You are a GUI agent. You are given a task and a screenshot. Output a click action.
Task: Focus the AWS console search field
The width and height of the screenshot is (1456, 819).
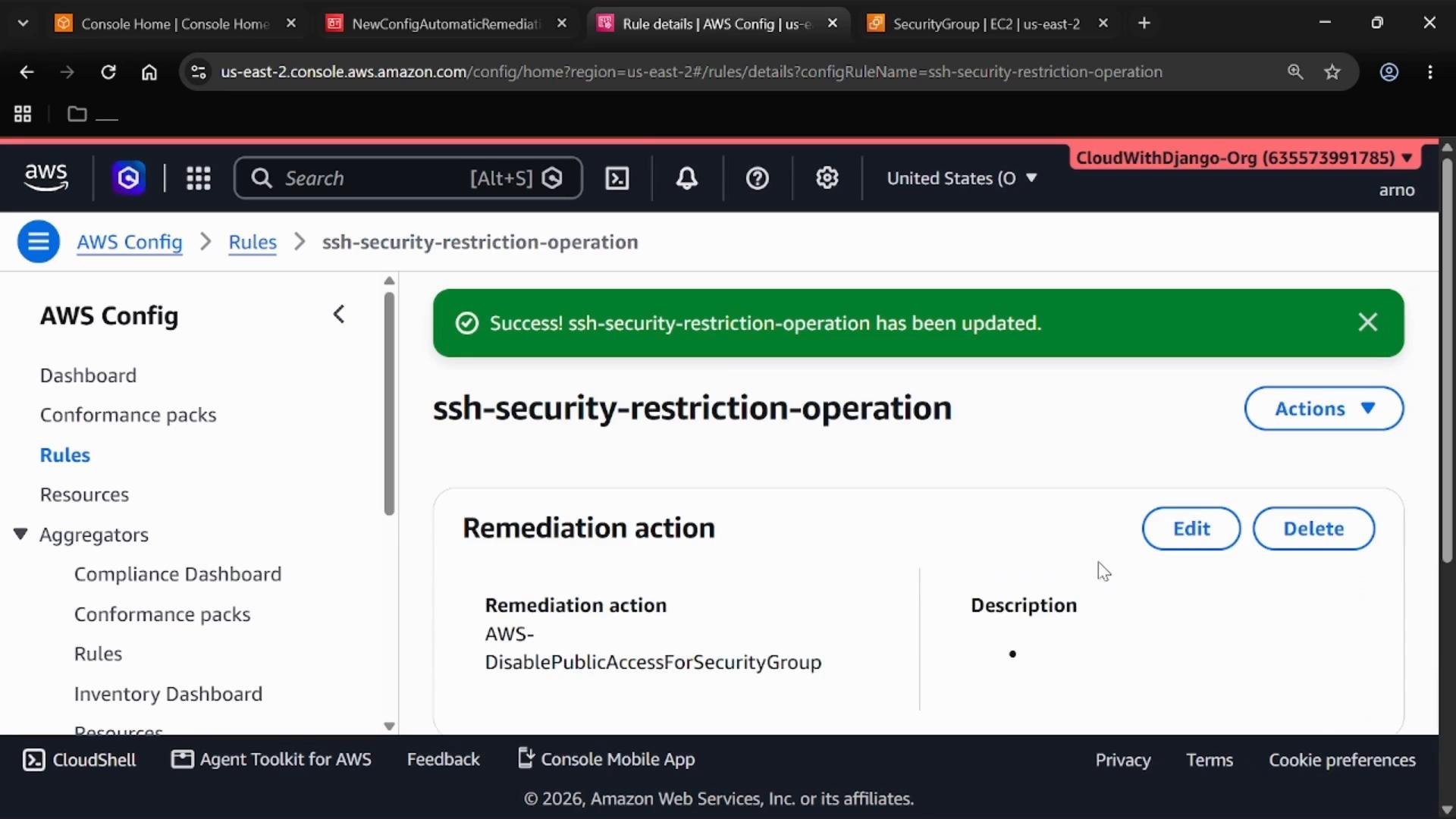pos(408,178)
